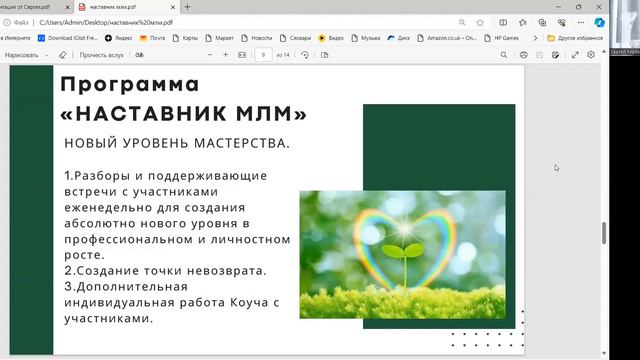
Task: Open a new browser tab
Action: 188,7
